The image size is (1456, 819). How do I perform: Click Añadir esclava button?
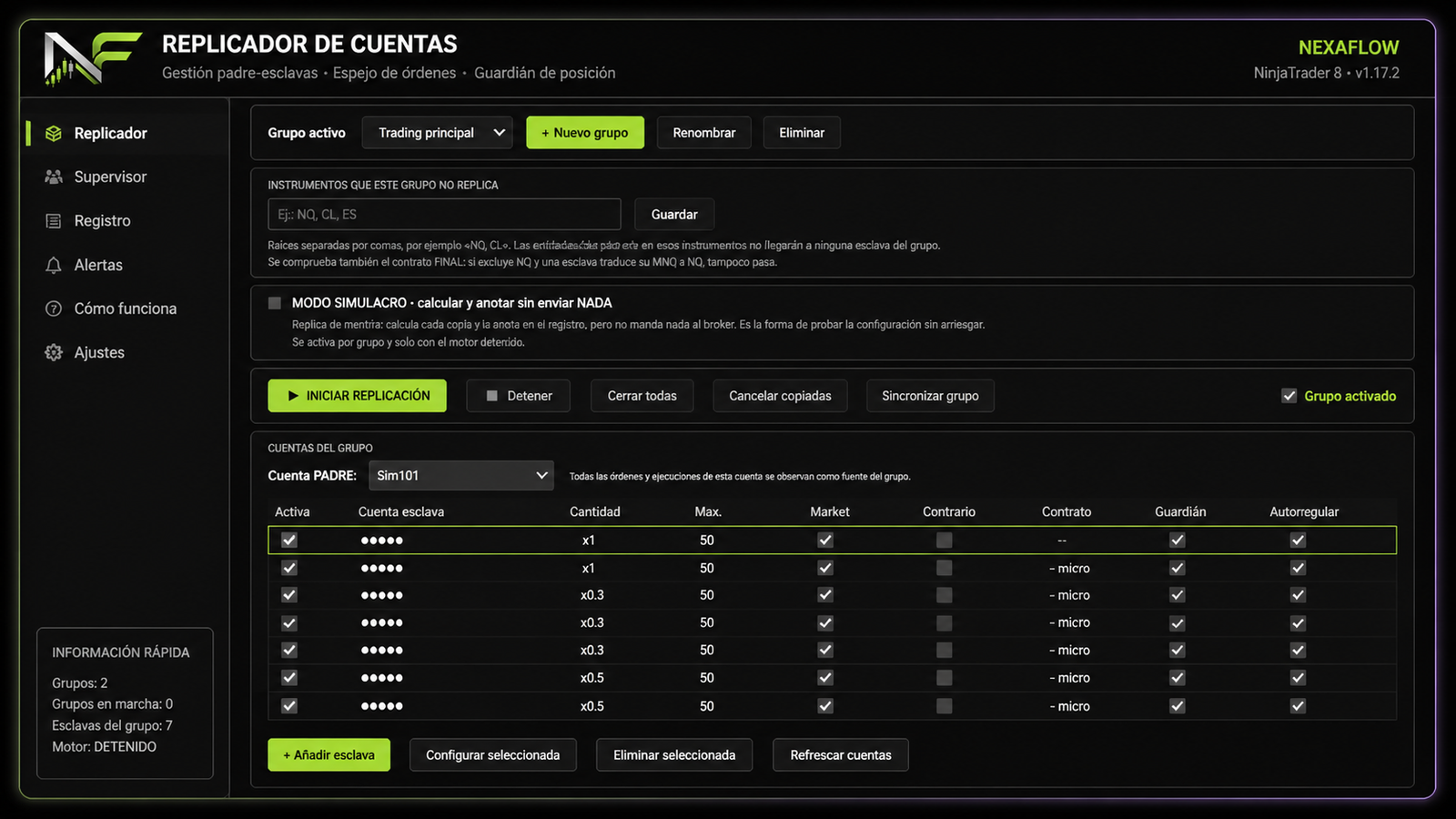coord(329,755)
